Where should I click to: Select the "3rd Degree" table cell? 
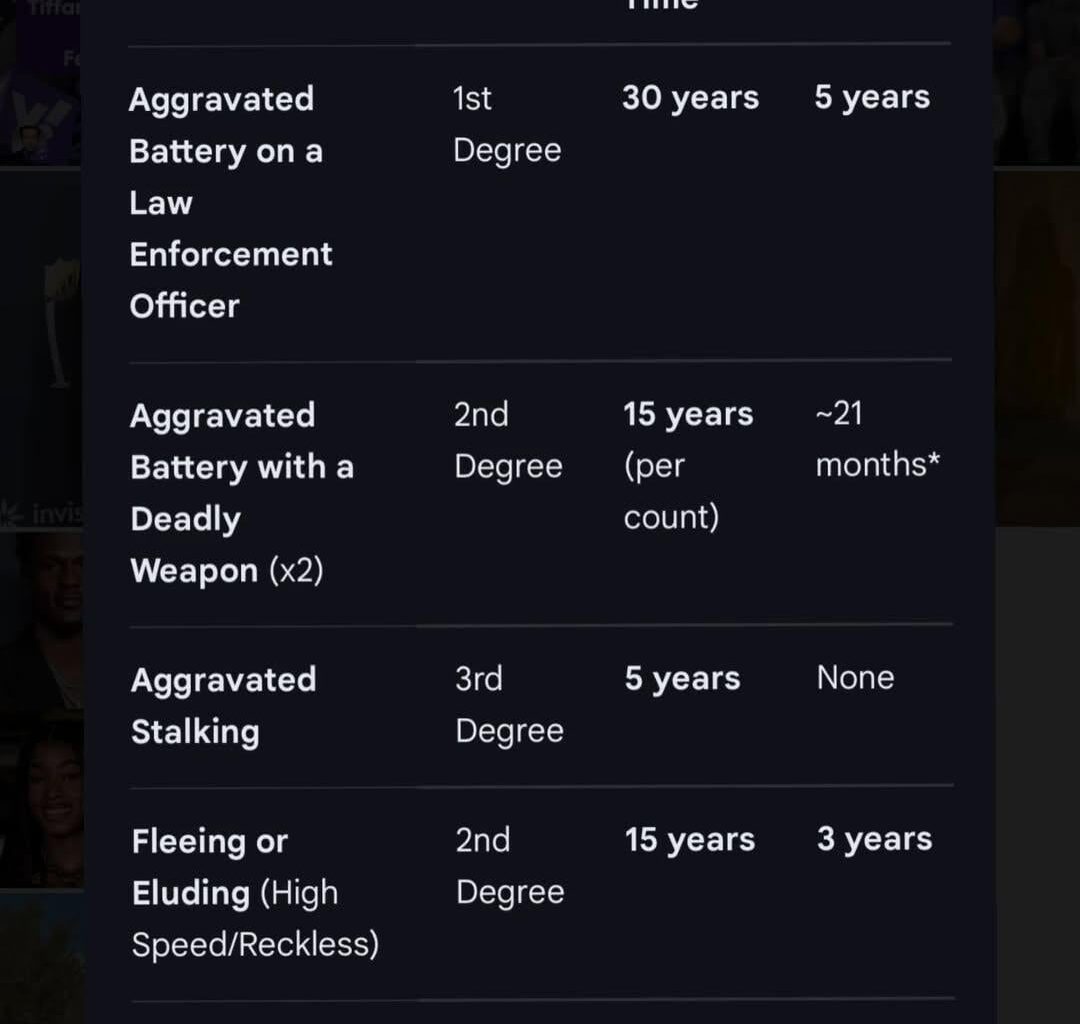click(x=509, y=704)
